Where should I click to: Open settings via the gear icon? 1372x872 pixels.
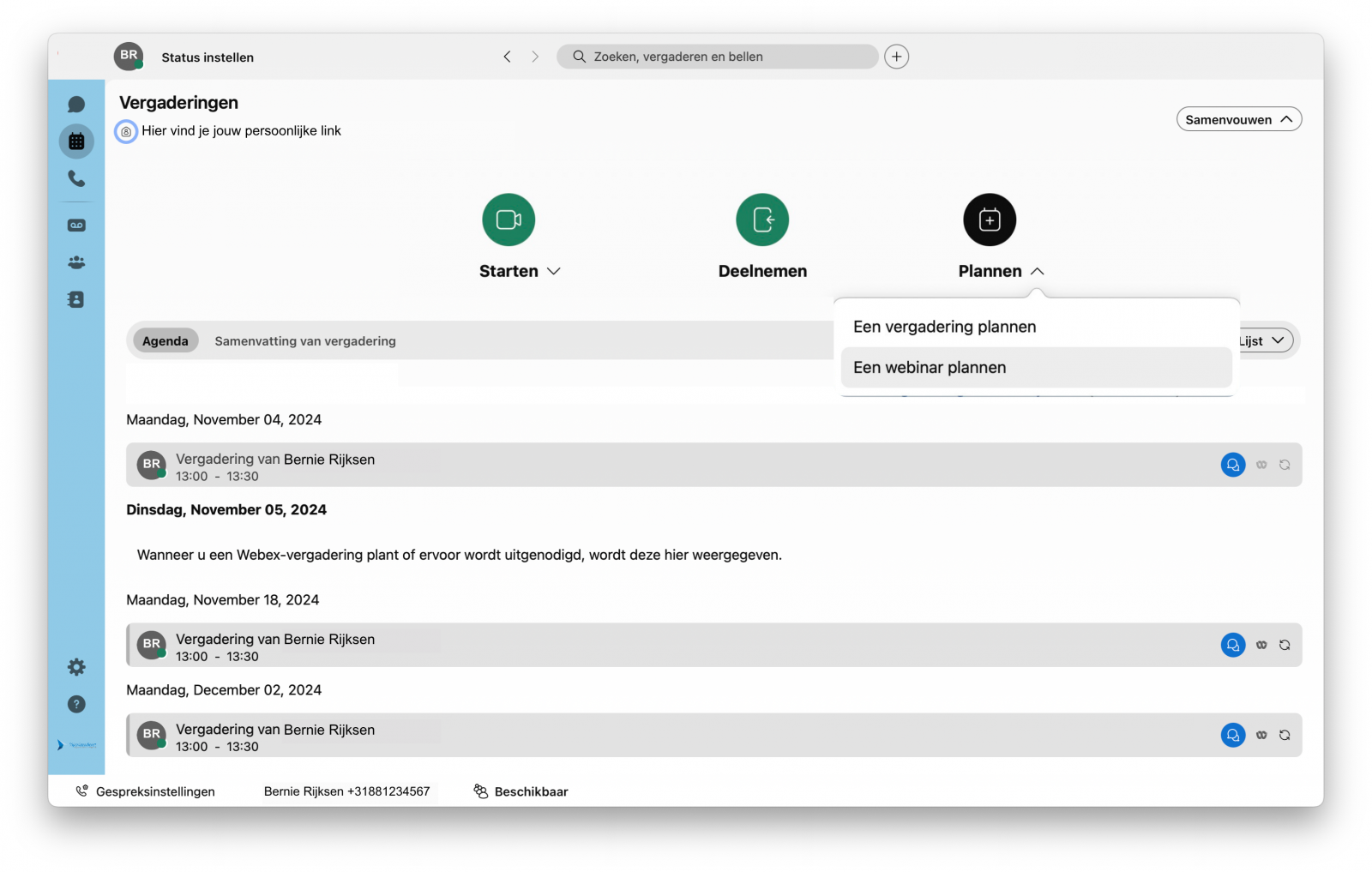pyautogui.click(x=76, y=666)
